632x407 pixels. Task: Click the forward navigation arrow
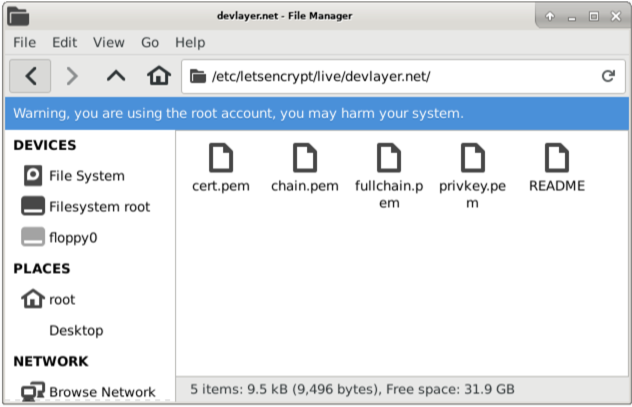72,76
